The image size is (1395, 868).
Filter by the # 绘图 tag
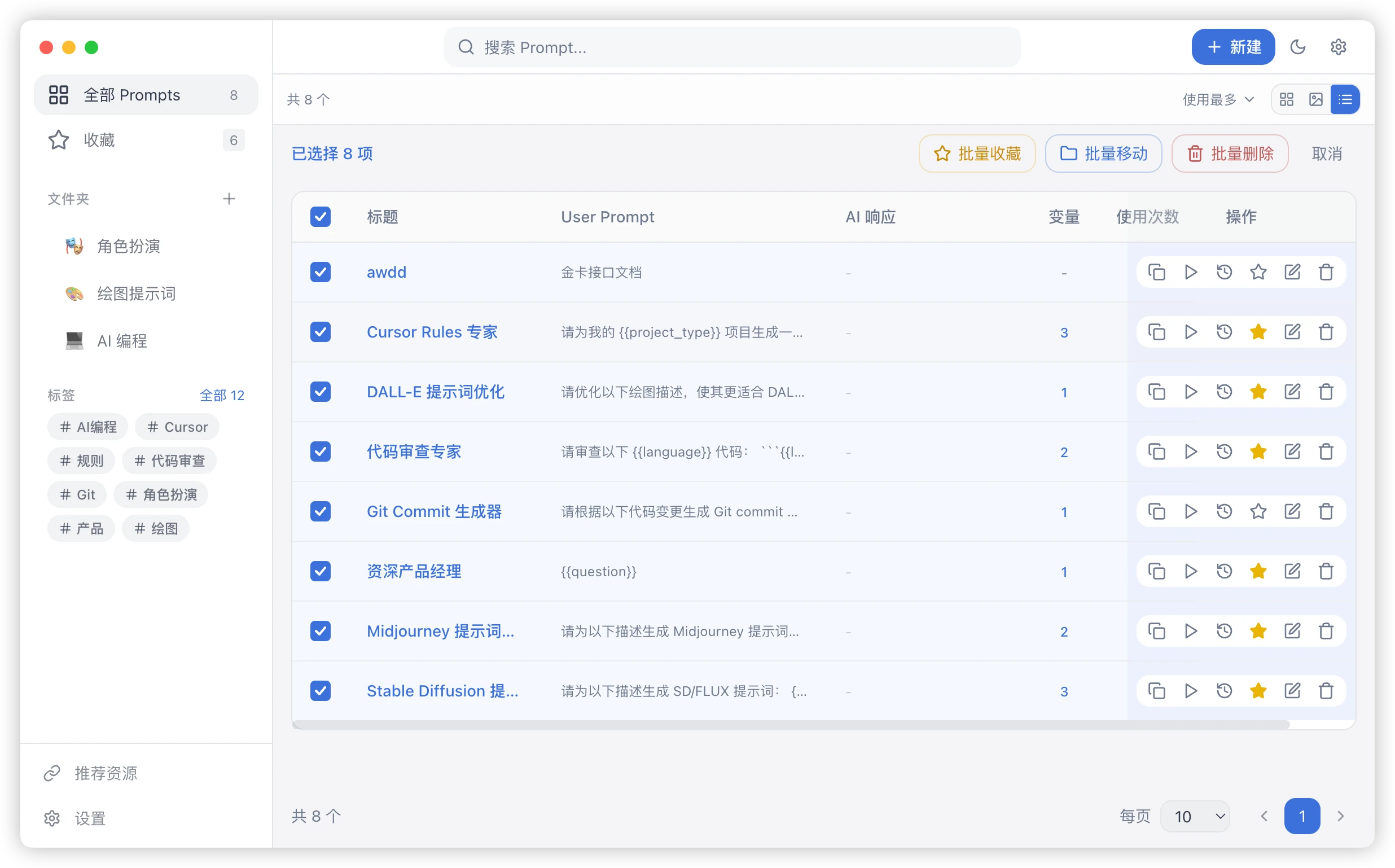click(x=156, y=529)
